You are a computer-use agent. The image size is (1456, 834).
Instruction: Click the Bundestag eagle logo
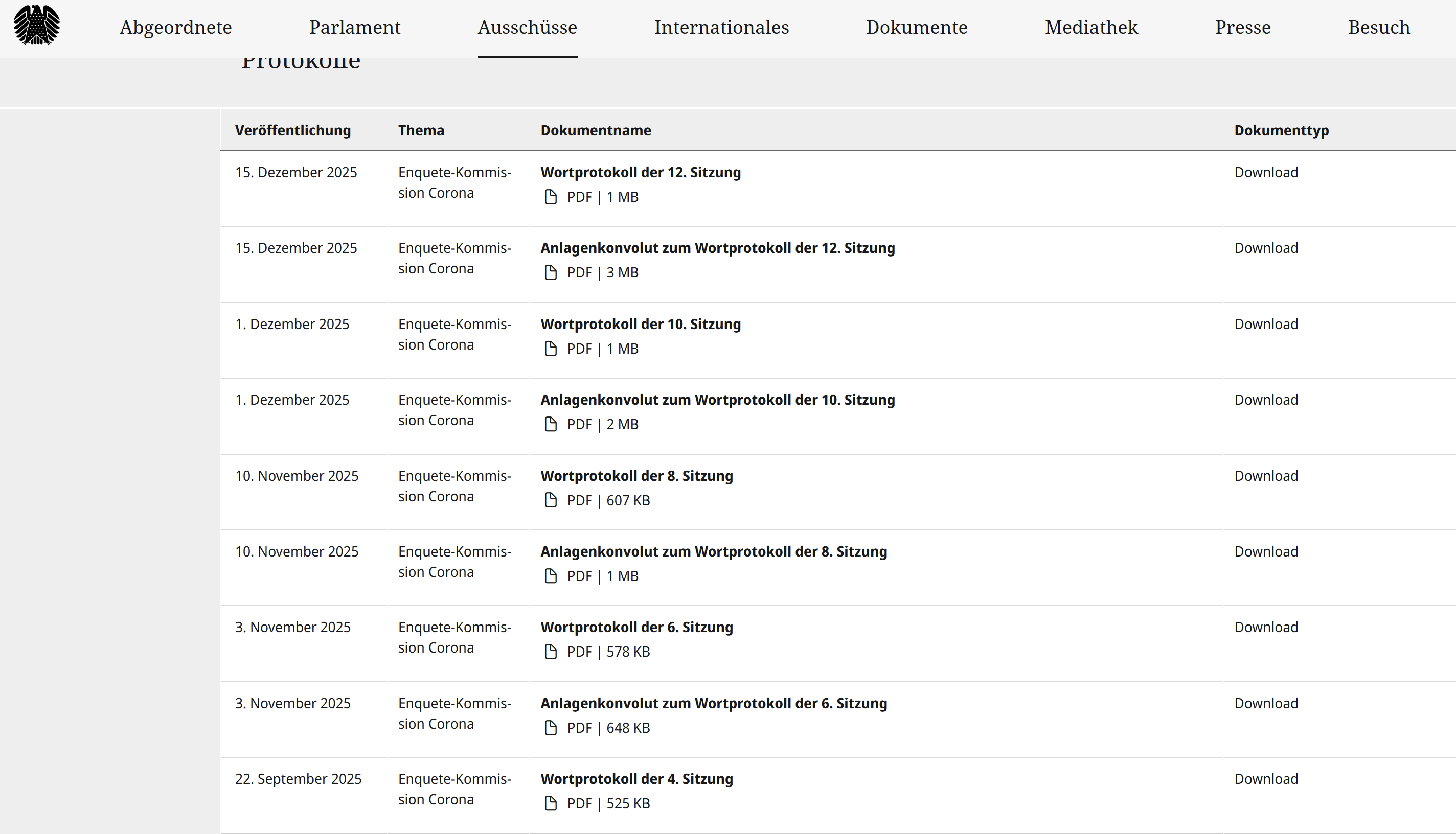coord(37,25)
